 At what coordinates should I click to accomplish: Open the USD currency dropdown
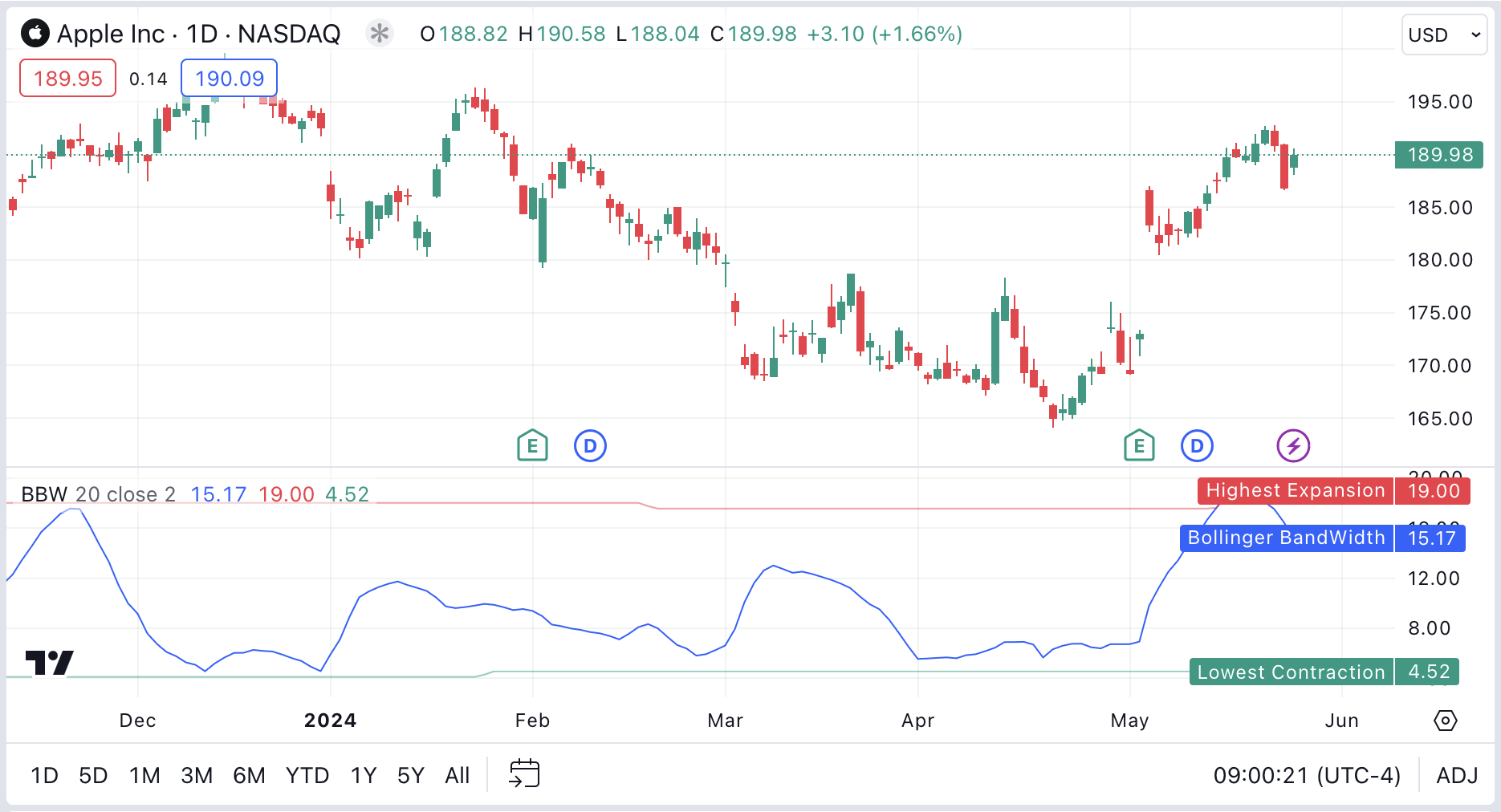click(x=1444, y=35)
